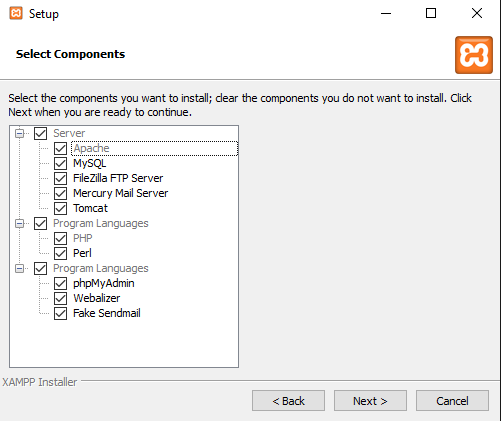Deselect the phpMyAdmin checkbox
Image resolution: width=501 pixels, height=421 pixels.
click(60, 283)
